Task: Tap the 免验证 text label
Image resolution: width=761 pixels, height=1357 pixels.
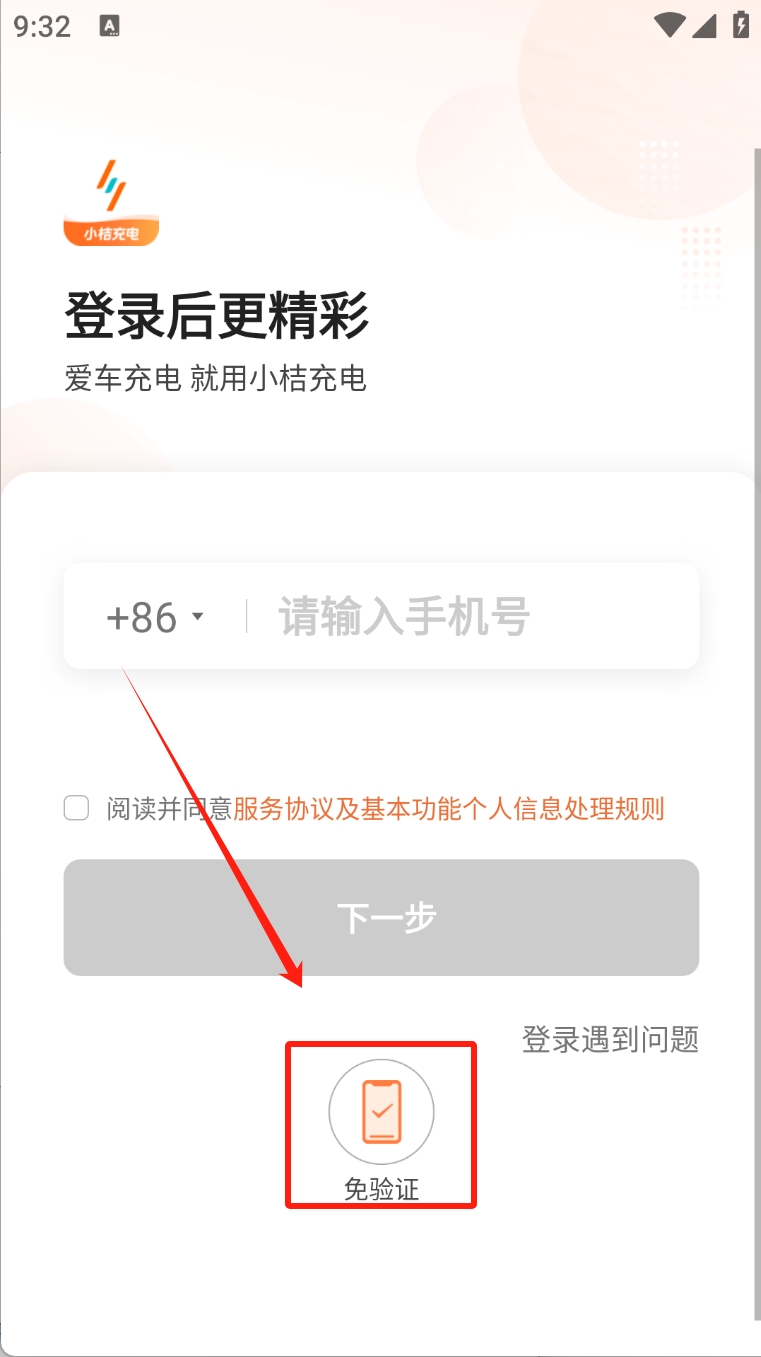Action: tap(381, 1189)
